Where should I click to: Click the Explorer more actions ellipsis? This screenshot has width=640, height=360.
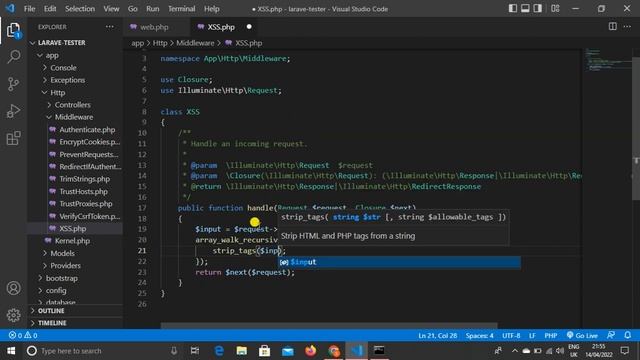tap(110, 27)
